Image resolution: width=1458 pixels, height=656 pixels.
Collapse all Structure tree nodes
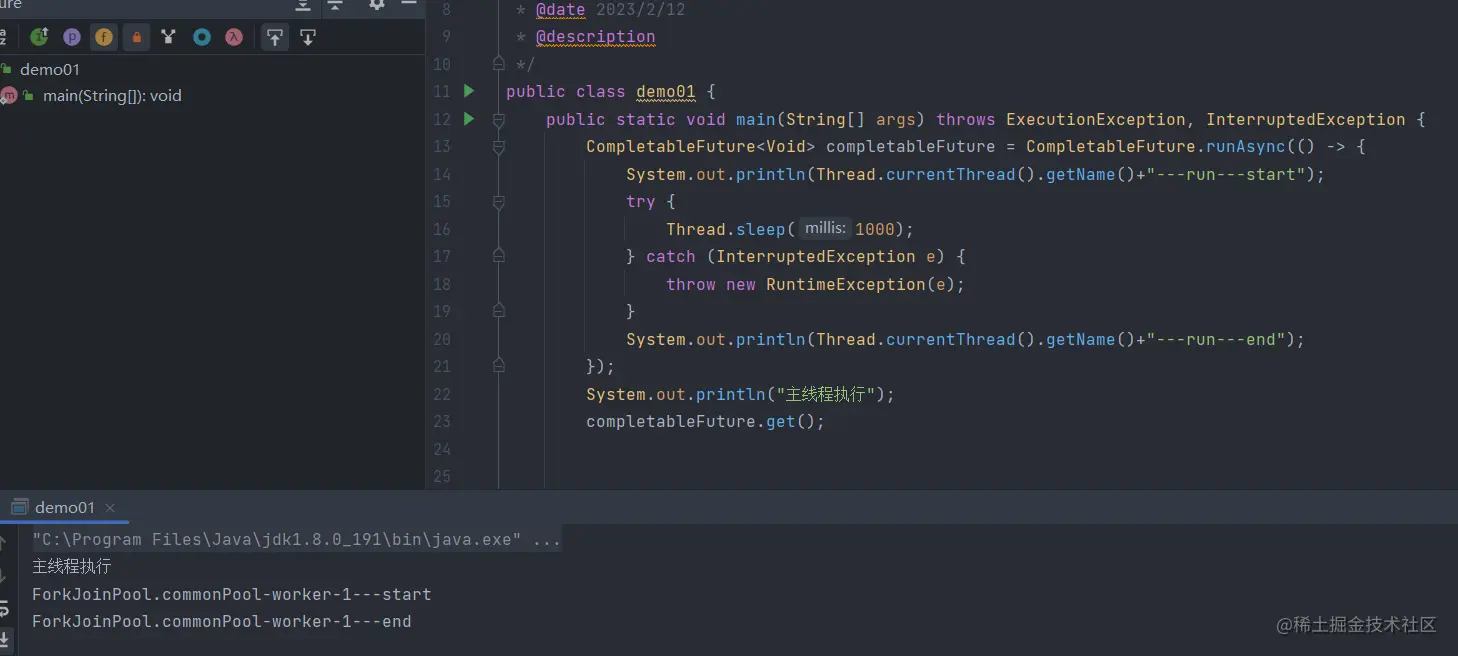pos(336,5)
